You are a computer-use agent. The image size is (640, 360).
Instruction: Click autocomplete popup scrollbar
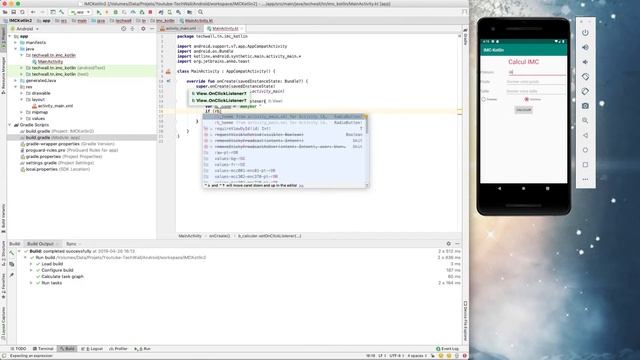tap(367, 126)
